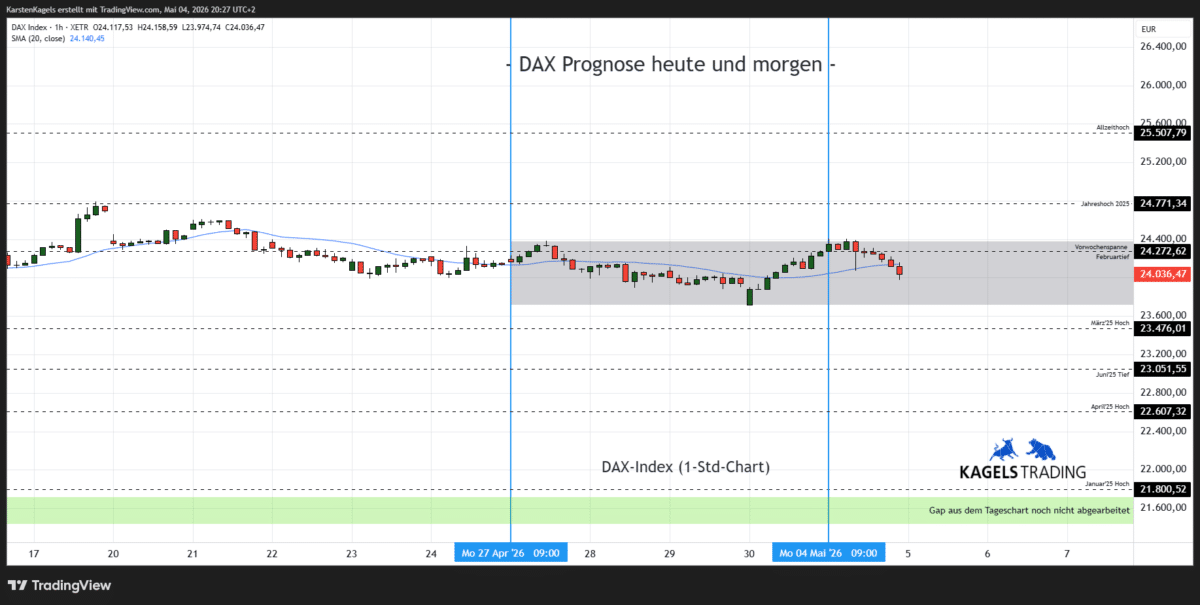The width and height of the screenshot is (1200, 605).
Task: Click the 22.400,00 price scale value
Action: point(1163,431)
